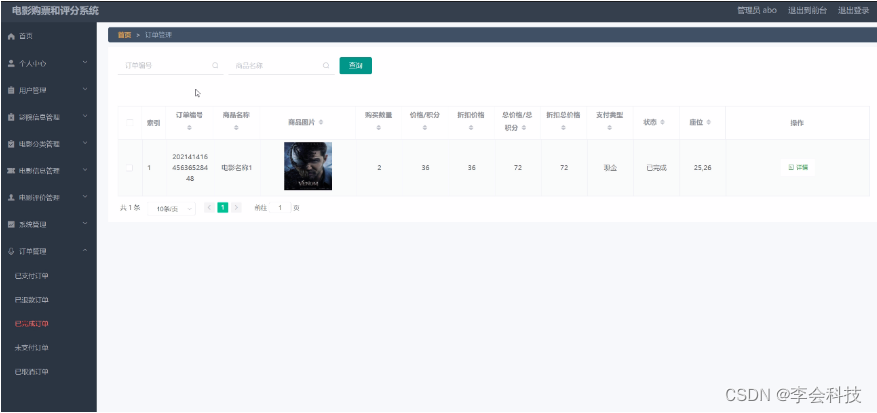Expand 电影评价管理 menu chevron
The height and width of the screenshot is (413, 877).
click(x=85, y=197)
